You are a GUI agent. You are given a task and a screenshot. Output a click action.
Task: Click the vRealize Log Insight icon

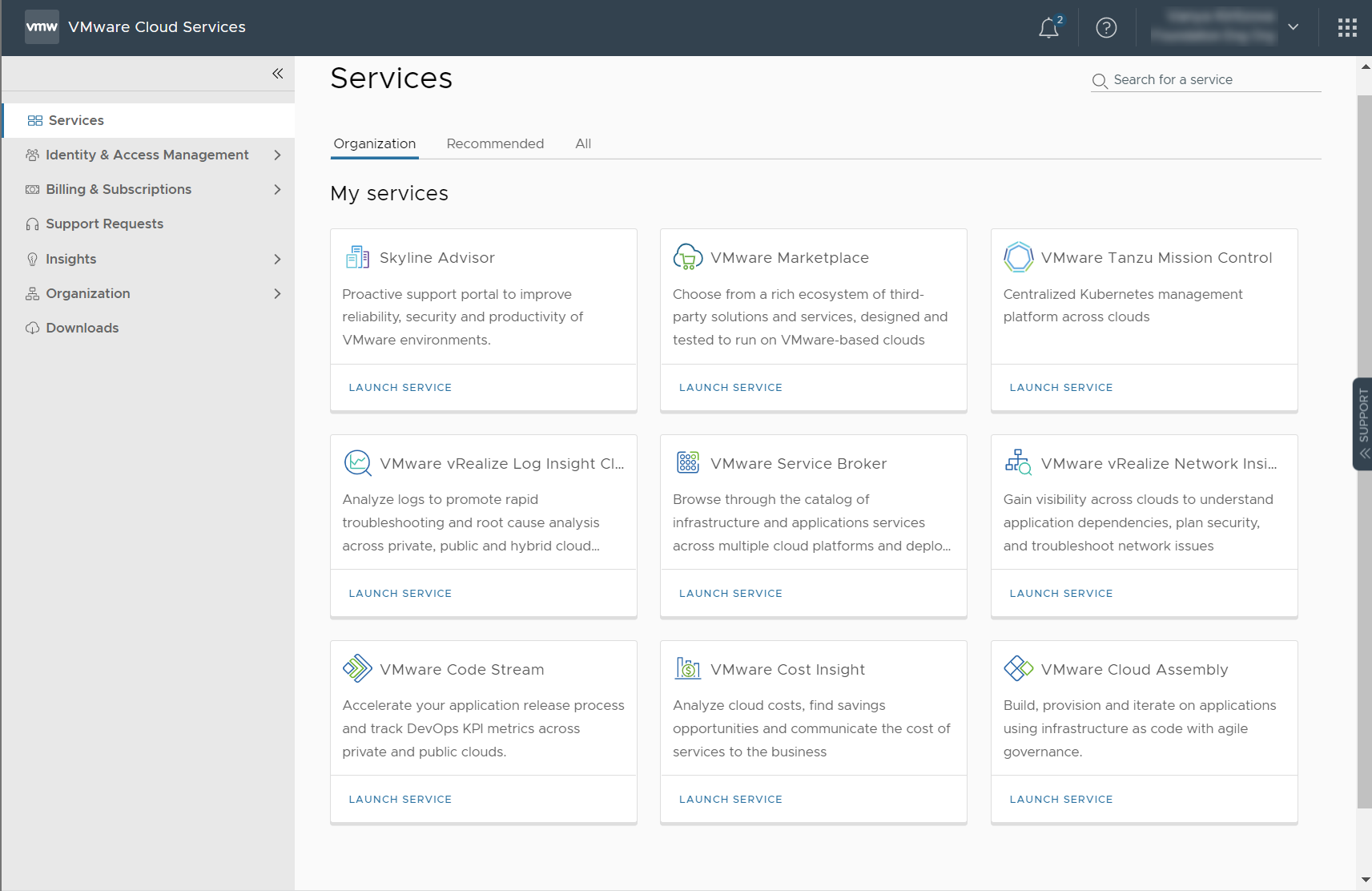[x=357, y=463]
